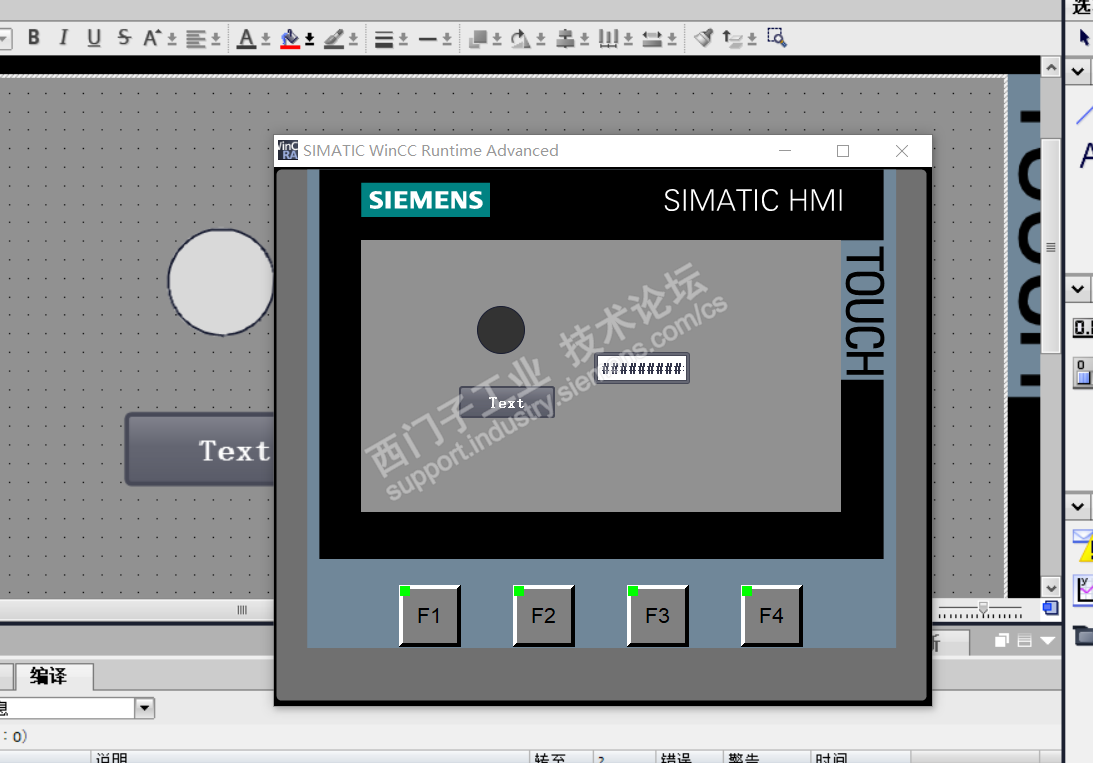Click the F2 function key in the runtime
The image size is (1093, 763).
544,616
